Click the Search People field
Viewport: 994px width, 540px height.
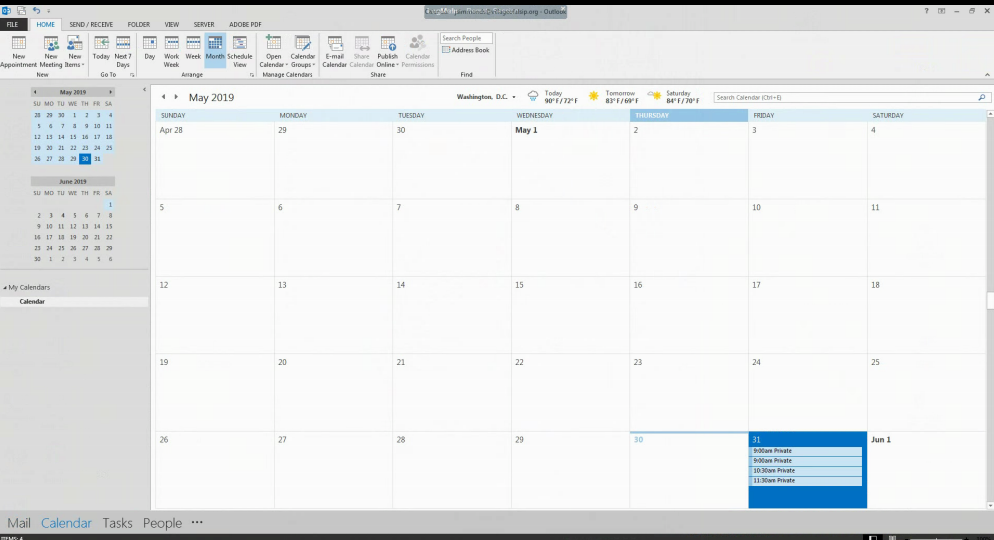(467, 38)
